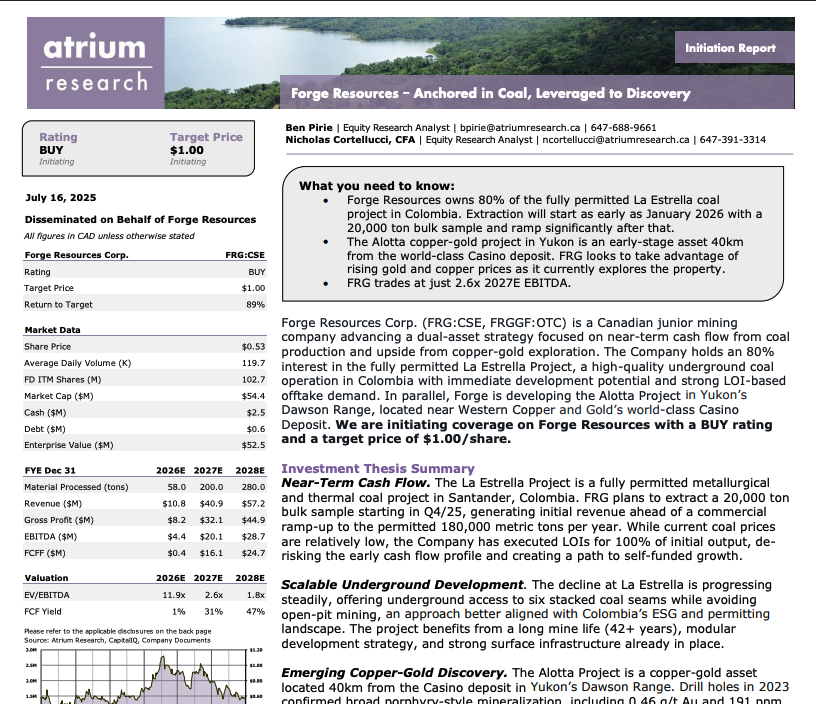Click the Return to Target value 89%

click(256, 304)
